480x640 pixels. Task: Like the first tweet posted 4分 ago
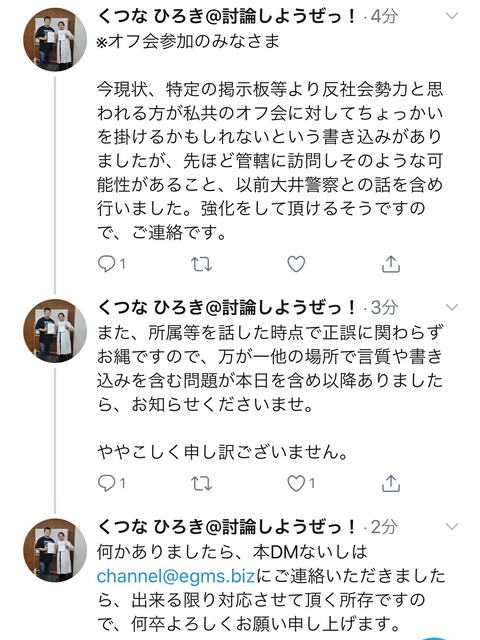click(296, 264)
